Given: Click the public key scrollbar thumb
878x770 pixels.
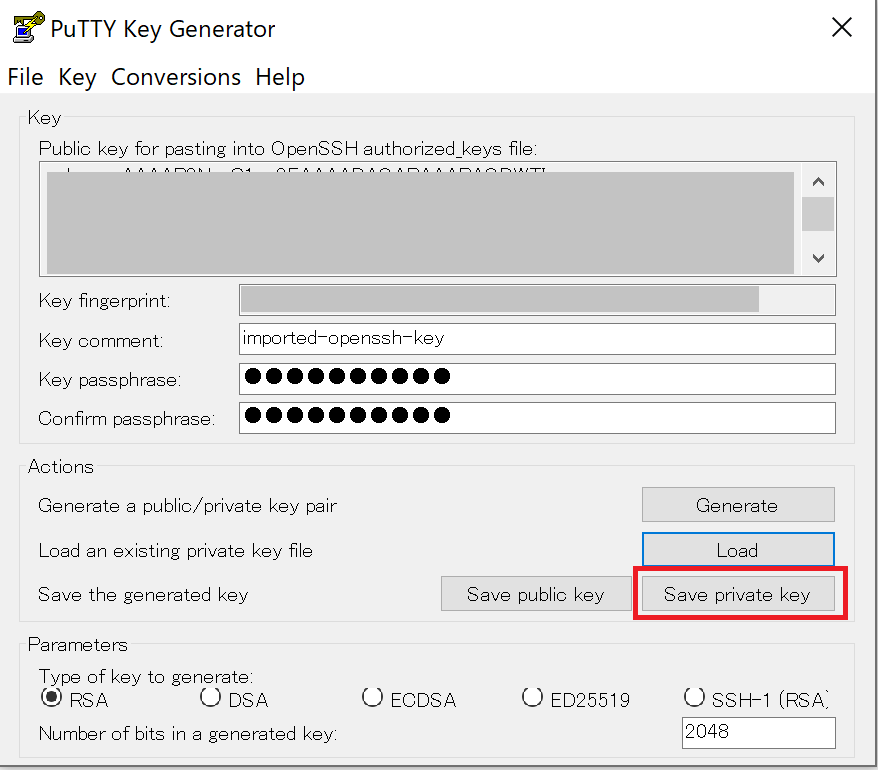Looking at the screenshot, I should 818,214.
